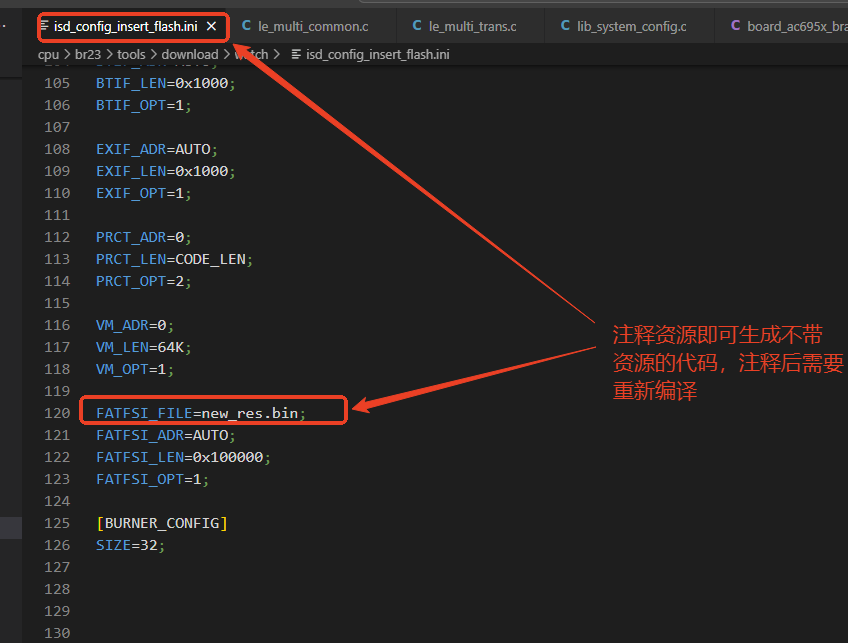This screenshot has height=643, width=848.
Task: Click the C icon on lib_system_config.c tab
Action: [x=565, y=25]
